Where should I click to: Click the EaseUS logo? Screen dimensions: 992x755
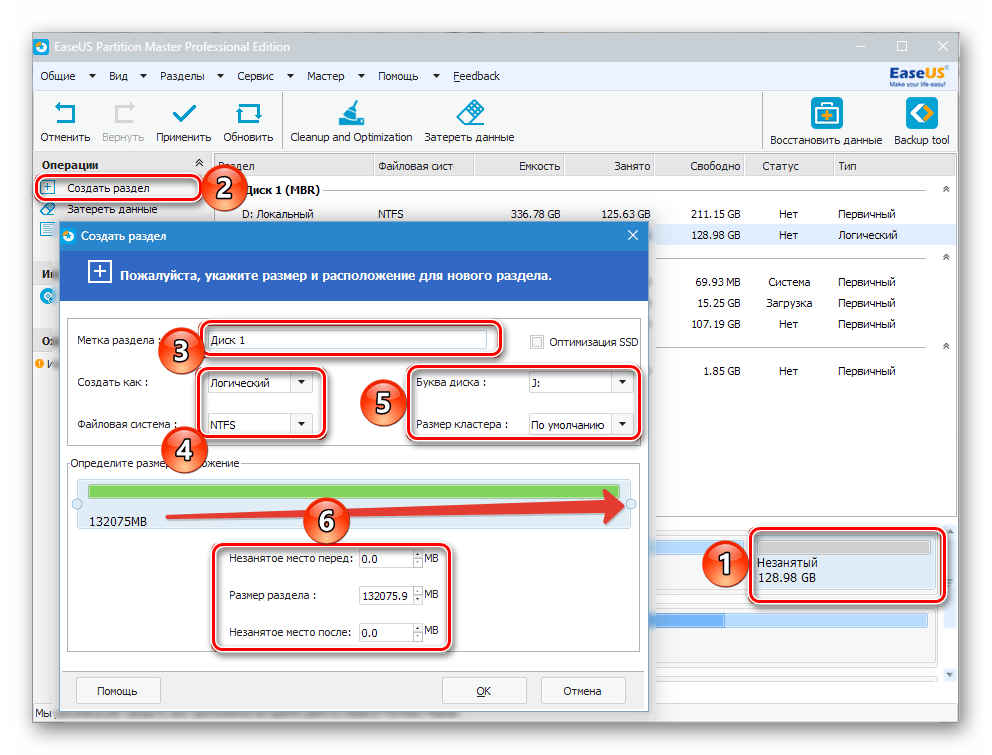tap(917, 76)
